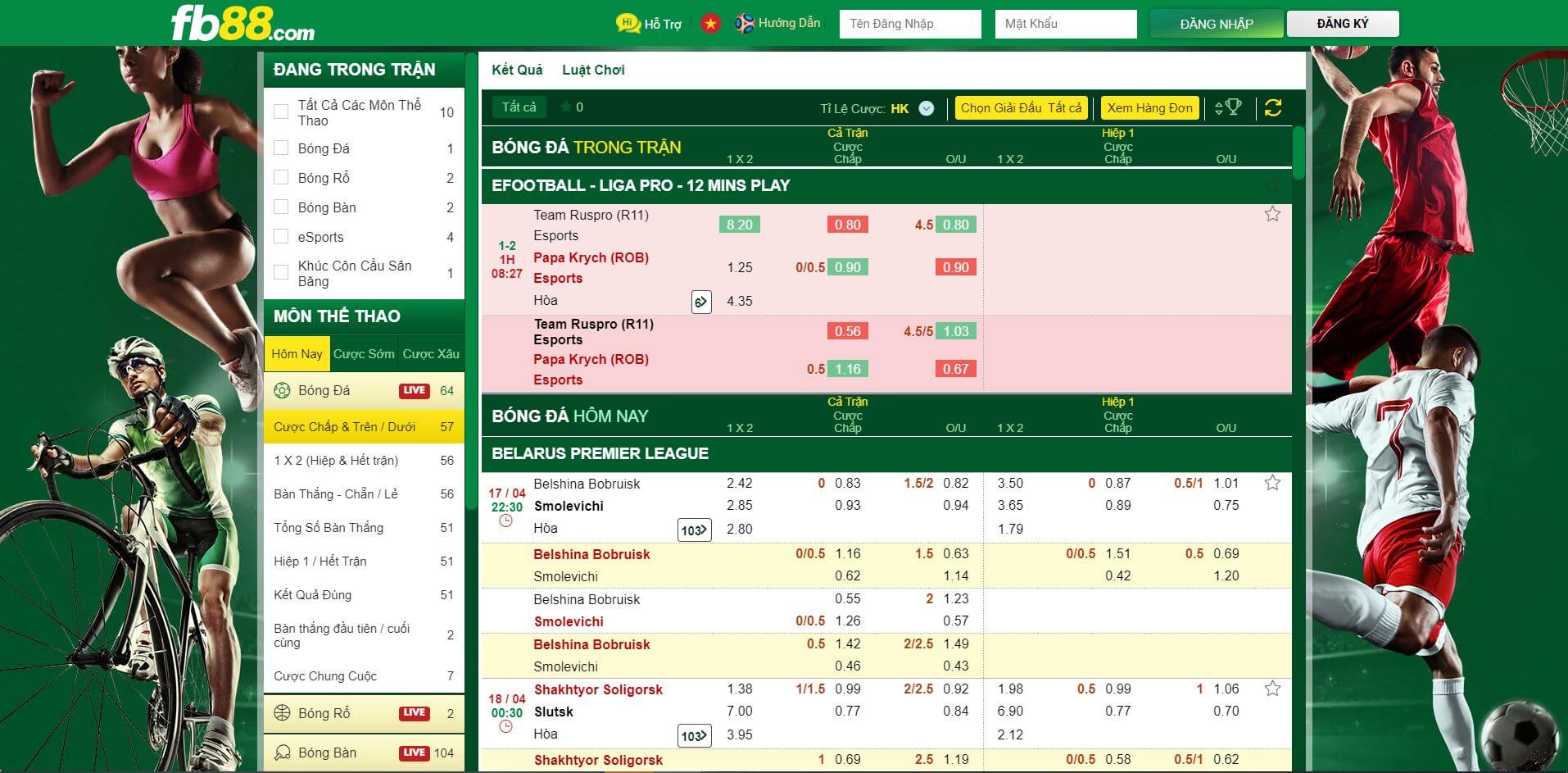Star the Belshina Bobruisk vs Smolevichi match
This screenshot has width=1568, height=773.
point(1271,483)
